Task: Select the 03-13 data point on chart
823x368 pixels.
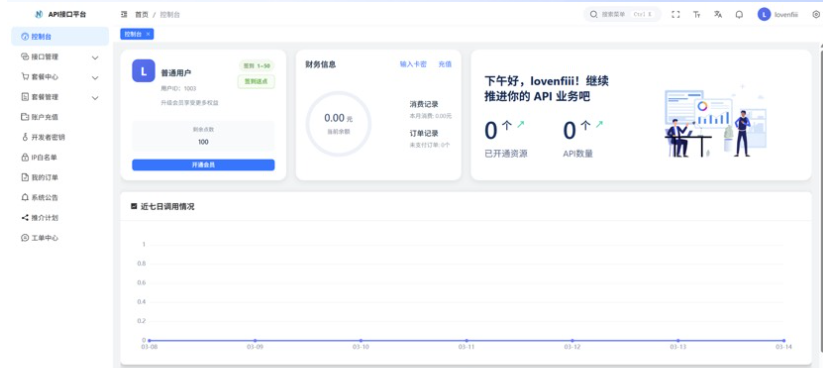Action: 678,341
